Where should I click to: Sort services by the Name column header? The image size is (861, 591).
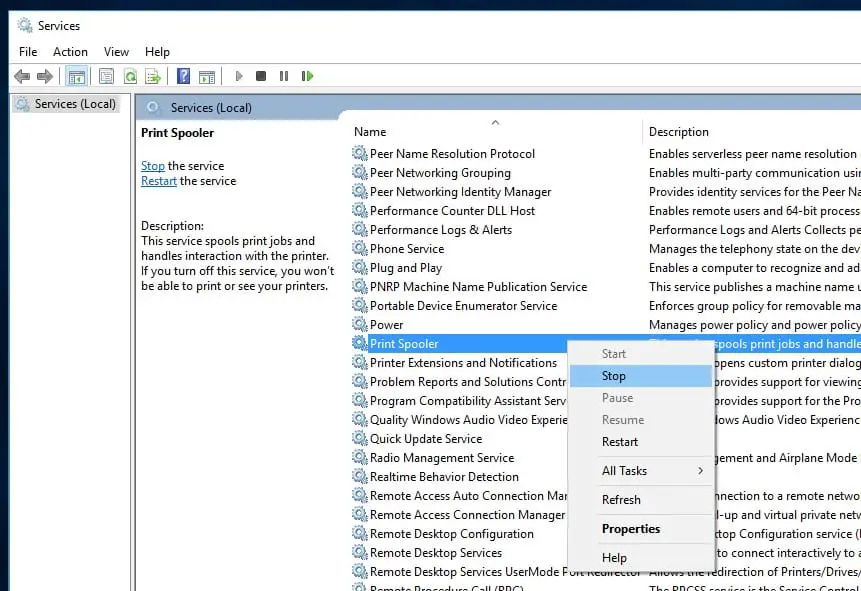click(370, 132)
